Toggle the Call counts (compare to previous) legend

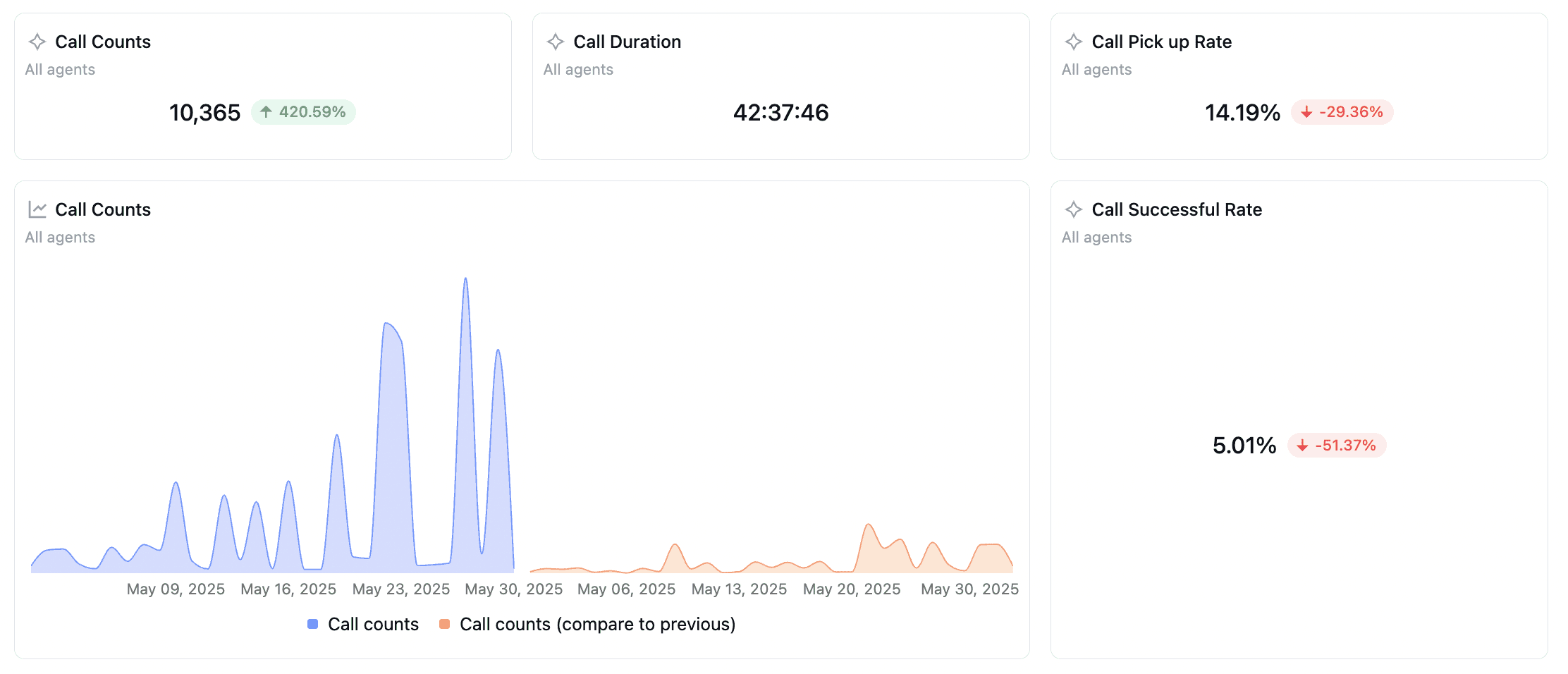click(x=587, y=624)
